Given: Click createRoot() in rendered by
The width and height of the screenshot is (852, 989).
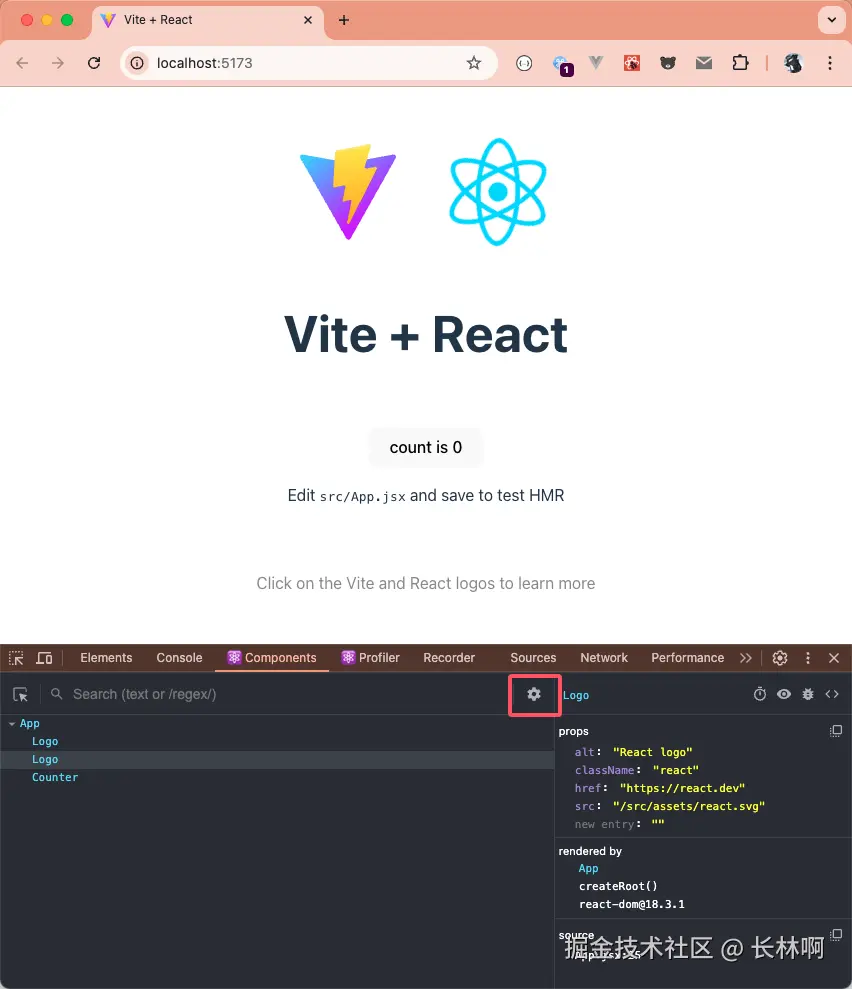Looking at the screenshot, I should (618, 886).
